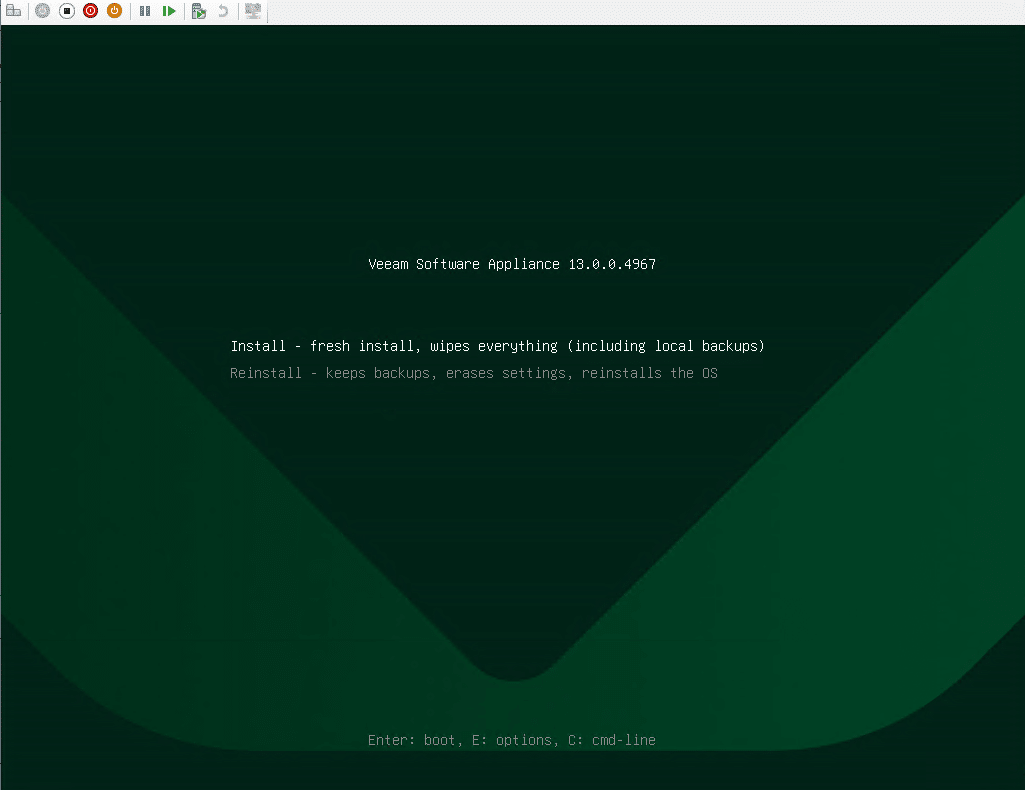Shut down the VM using the red power icon

pyautogui.click(x=91, y=11)
